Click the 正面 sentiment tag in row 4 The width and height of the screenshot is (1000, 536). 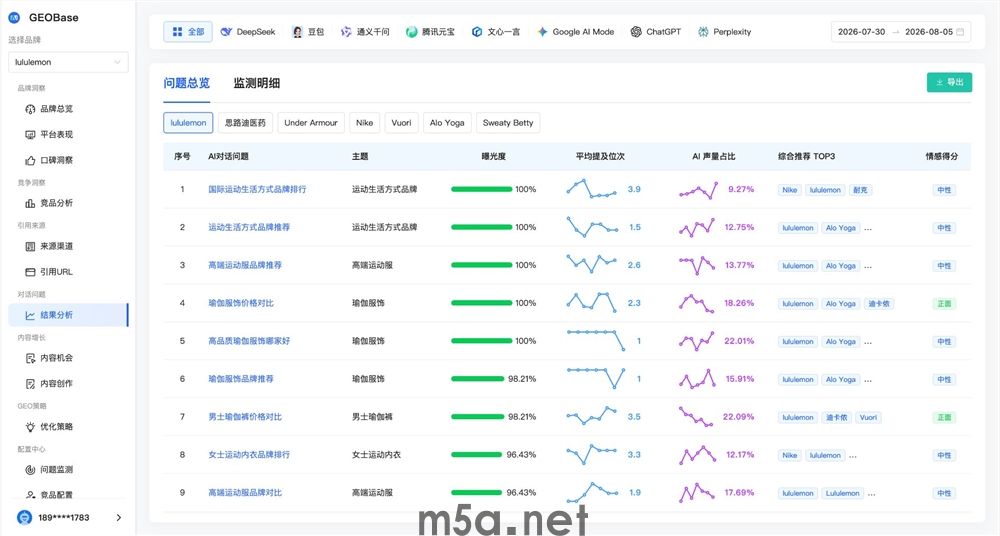(x=944, y=304)
